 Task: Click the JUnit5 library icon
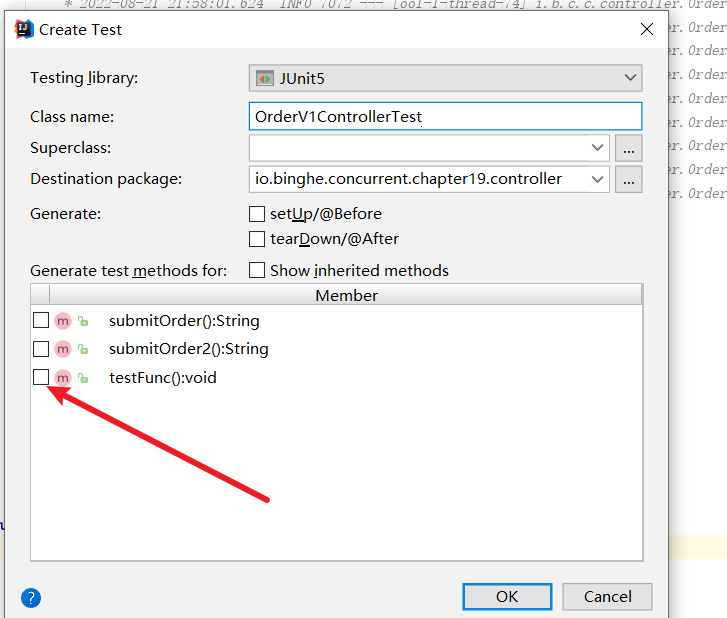pyautogui.click(x=265, y=78)
